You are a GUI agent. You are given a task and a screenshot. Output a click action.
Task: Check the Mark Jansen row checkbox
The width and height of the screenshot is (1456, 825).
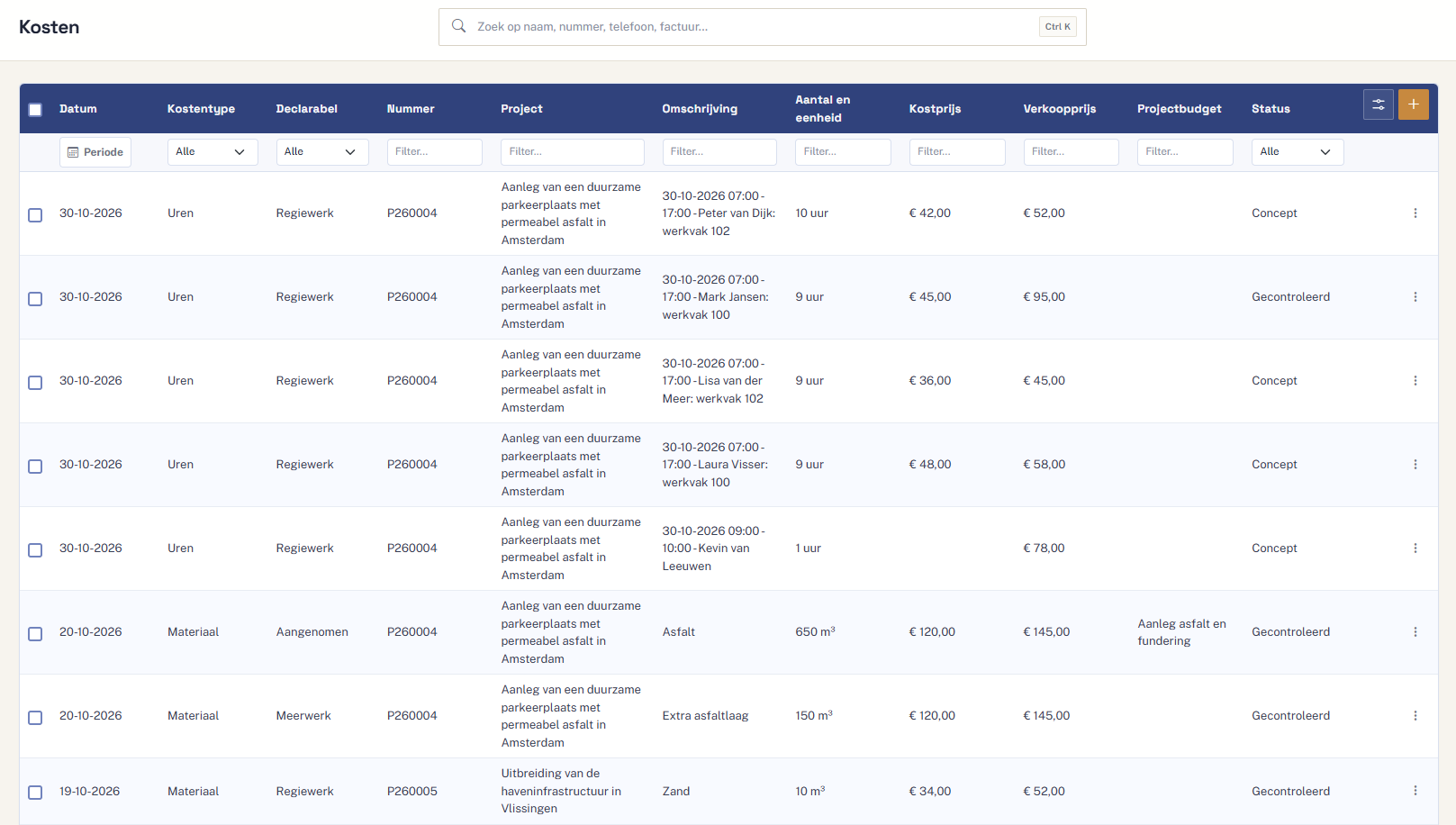(35, 299)
